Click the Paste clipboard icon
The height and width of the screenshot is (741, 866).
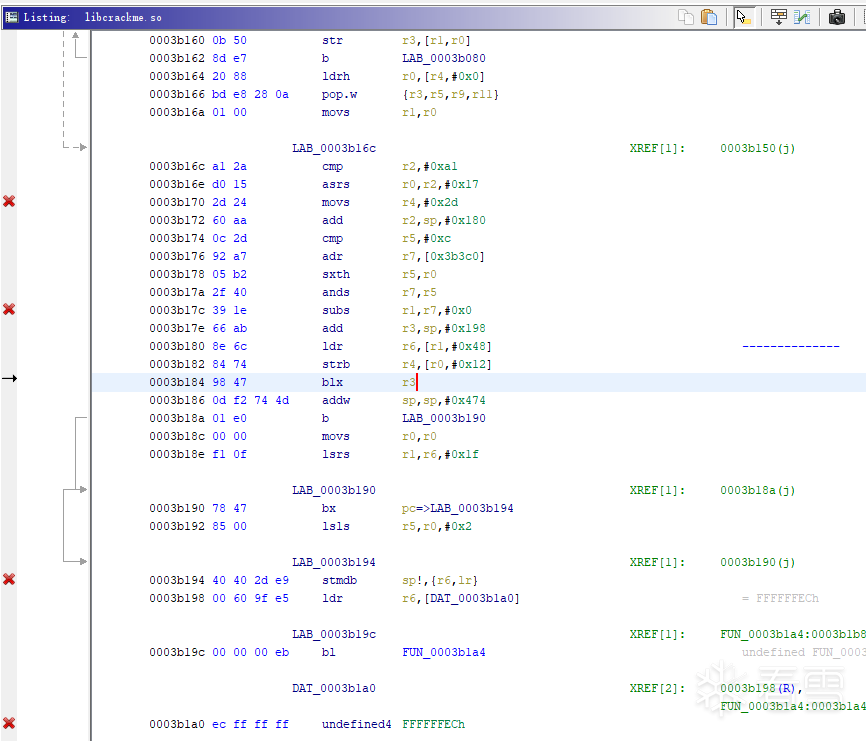[x=709, y=17]
